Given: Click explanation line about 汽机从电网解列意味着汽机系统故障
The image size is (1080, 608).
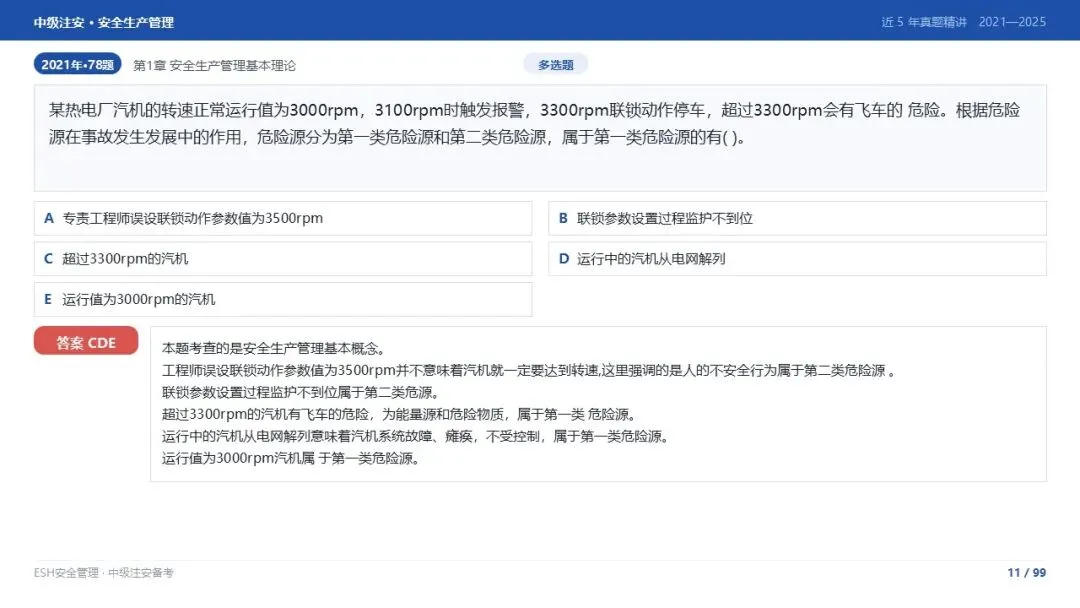Looking at the screenshot, I should pyautogui.click(x=415, y=437).
